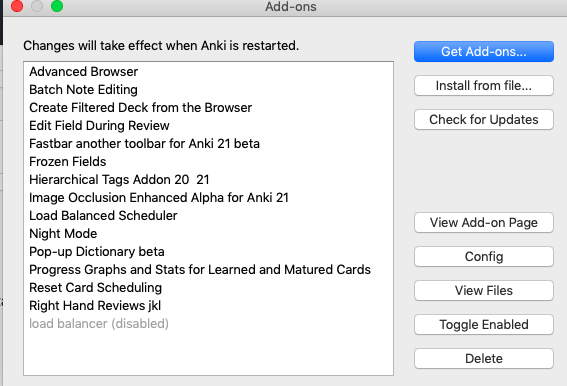Viewport: 567px width, 386px height.
Task: Select Batch Note Editing add-on
Action: pos(208,90)
